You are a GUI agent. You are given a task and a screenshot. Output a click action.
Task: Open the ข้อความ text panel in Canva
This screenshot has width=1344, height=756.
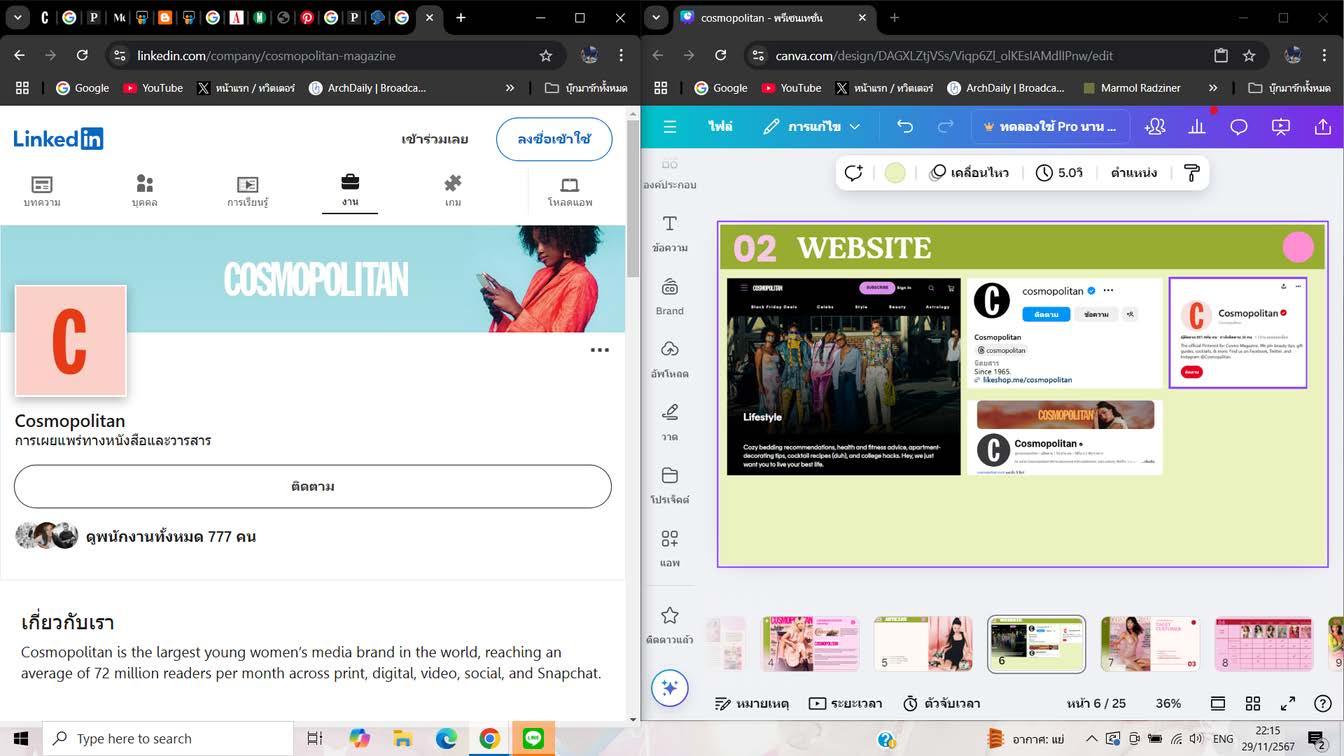670,234
